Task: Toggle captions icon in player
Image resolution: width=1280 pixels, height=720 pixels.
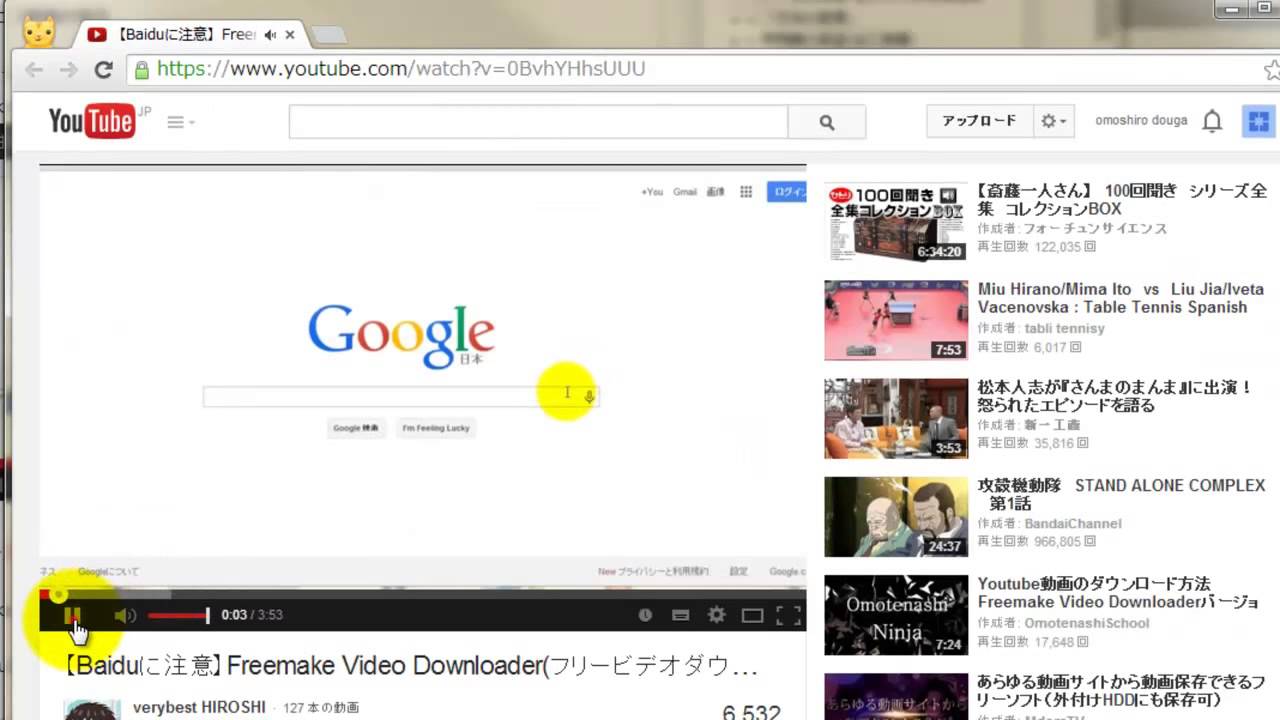Action: (x=681, y=616)
